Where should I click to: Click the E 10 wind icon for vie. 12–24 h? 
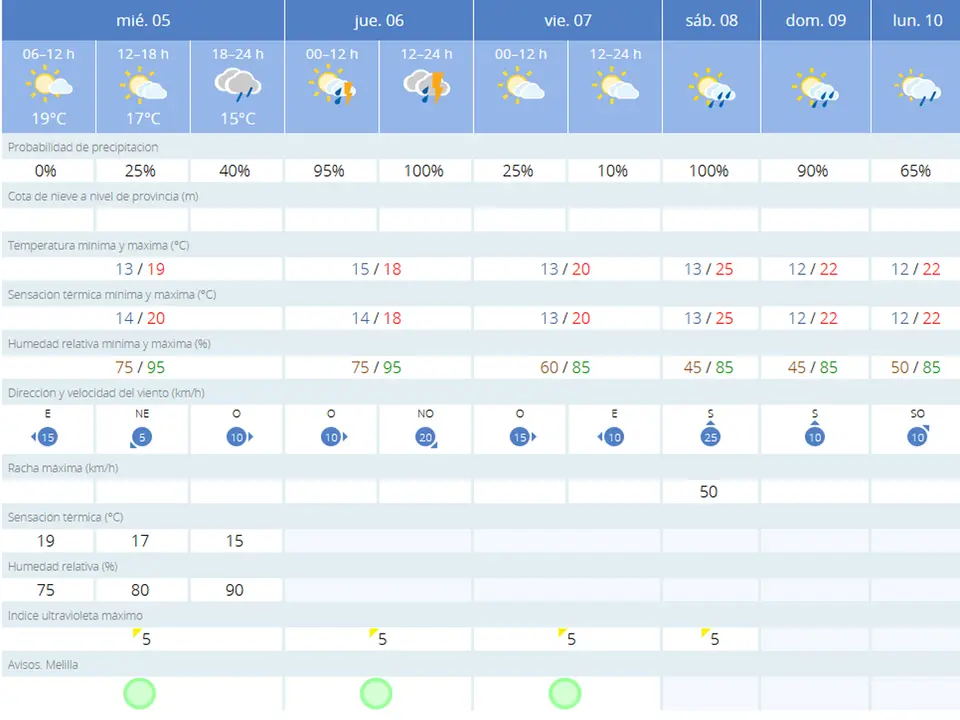[x=611, y=437]
